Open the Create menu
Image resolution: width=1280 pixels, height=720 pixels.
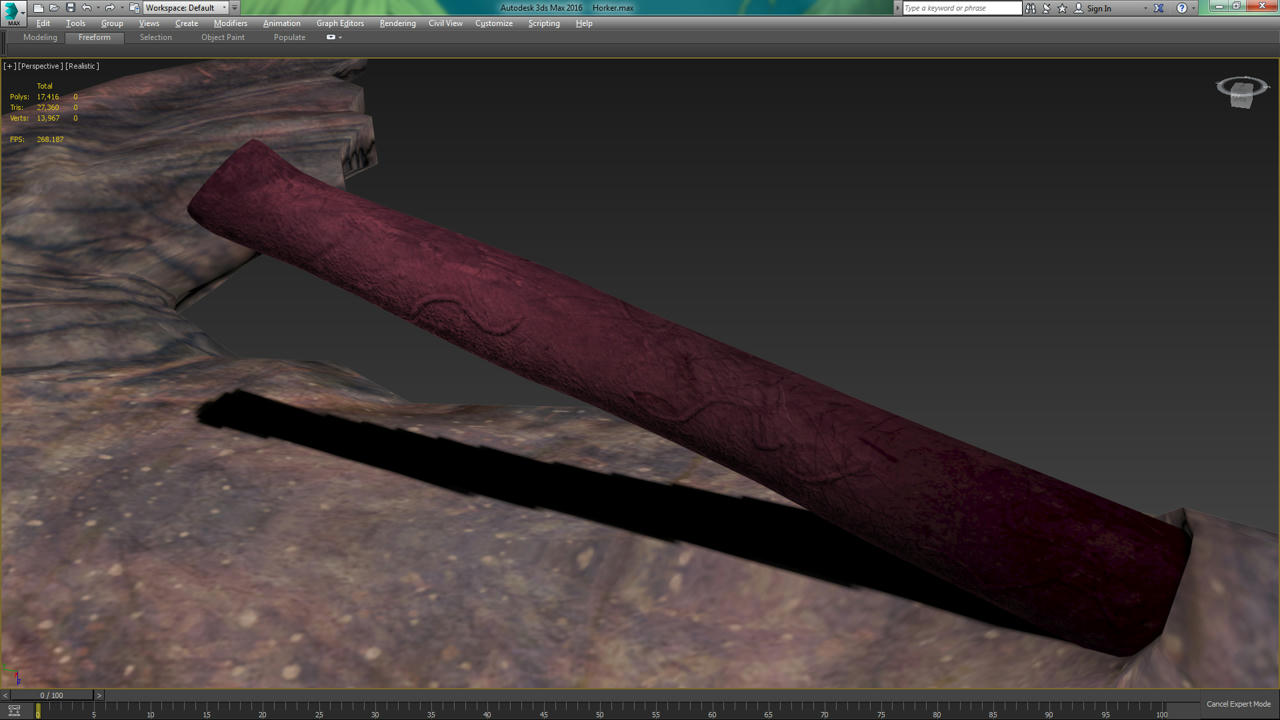[x=187, y=23]
